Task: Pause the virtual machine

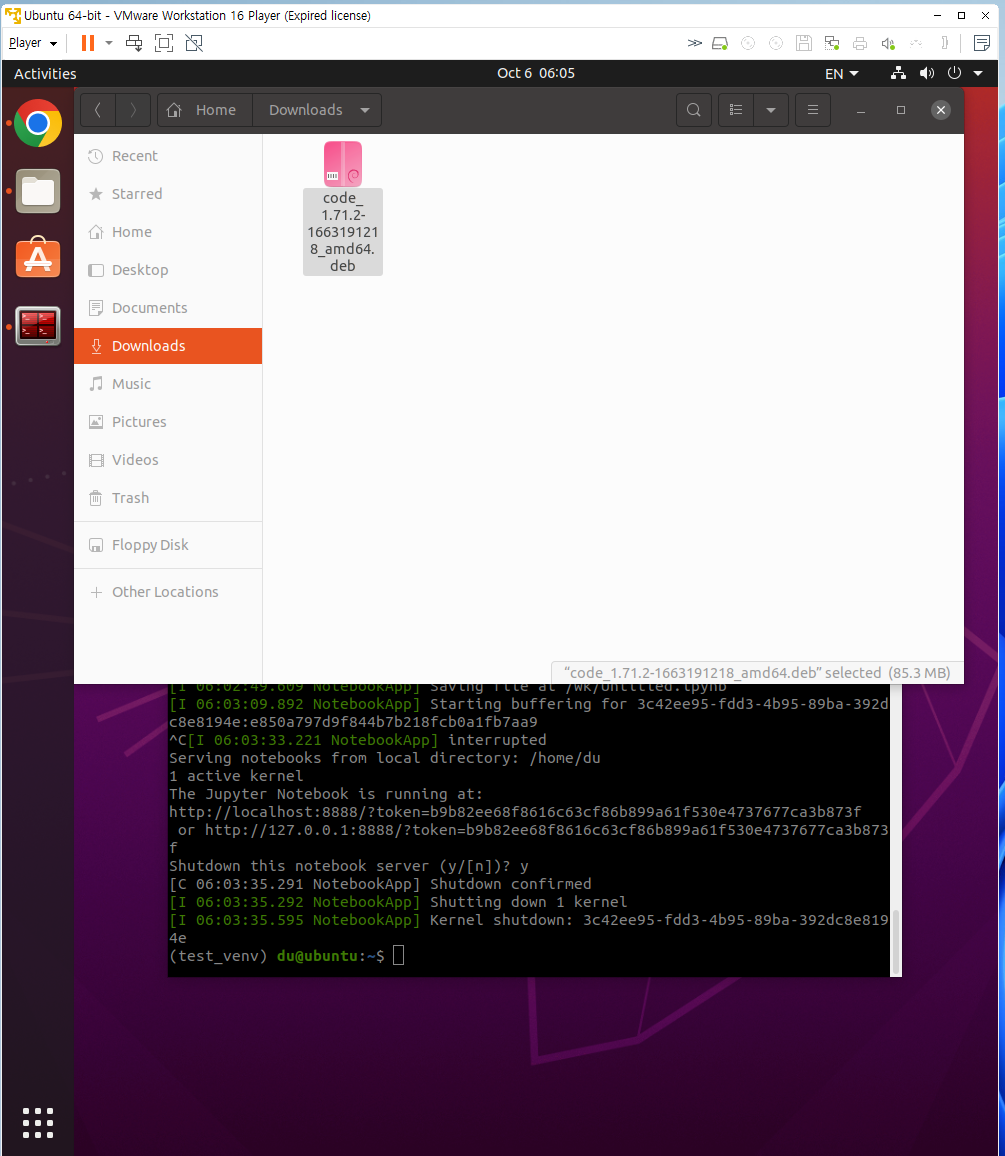Action: click(x=88, y=43)
